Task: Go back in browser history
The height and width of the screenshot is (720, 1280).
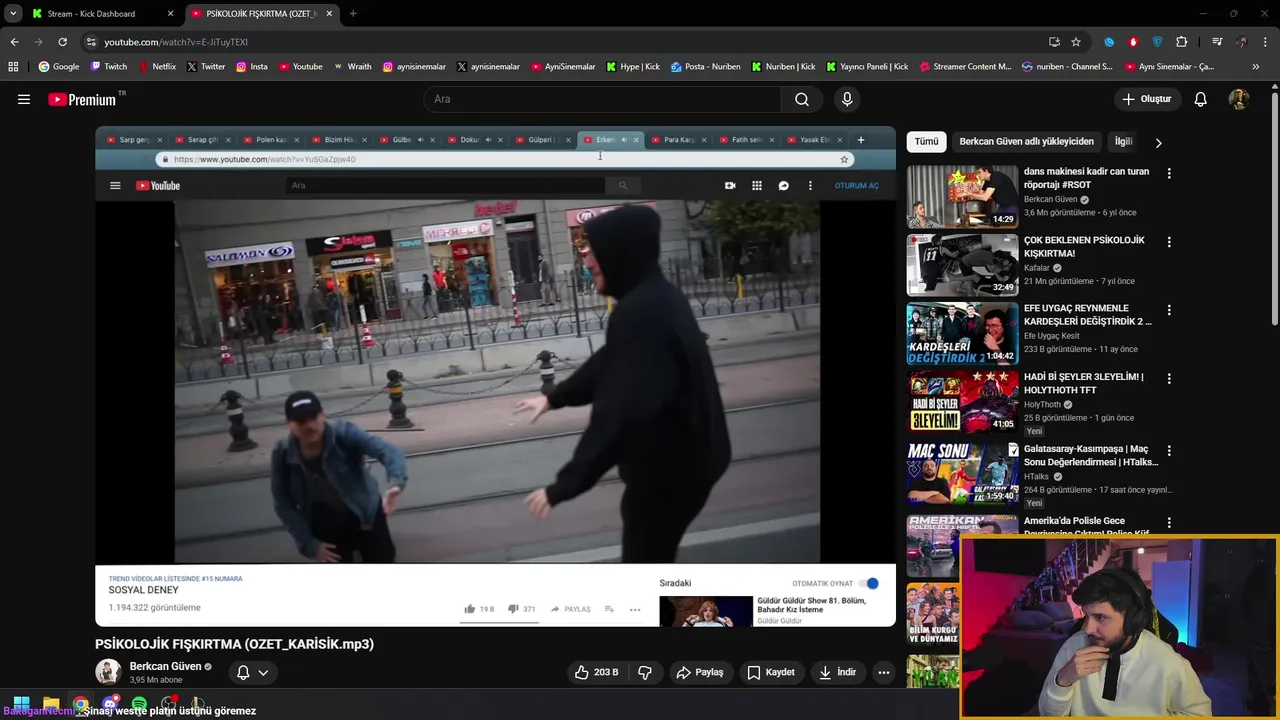Action: coord(14,42)
